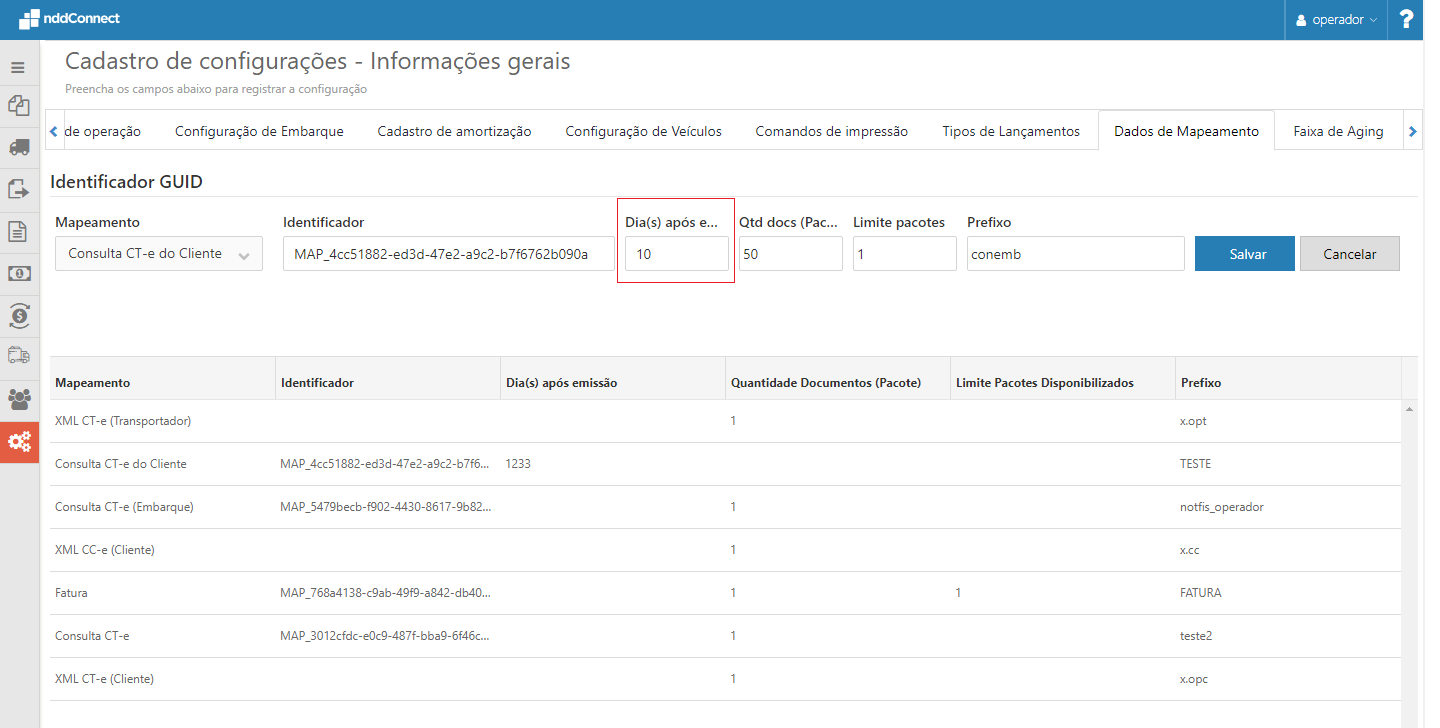Click the money bill sidebar icon

pos(18,273)
